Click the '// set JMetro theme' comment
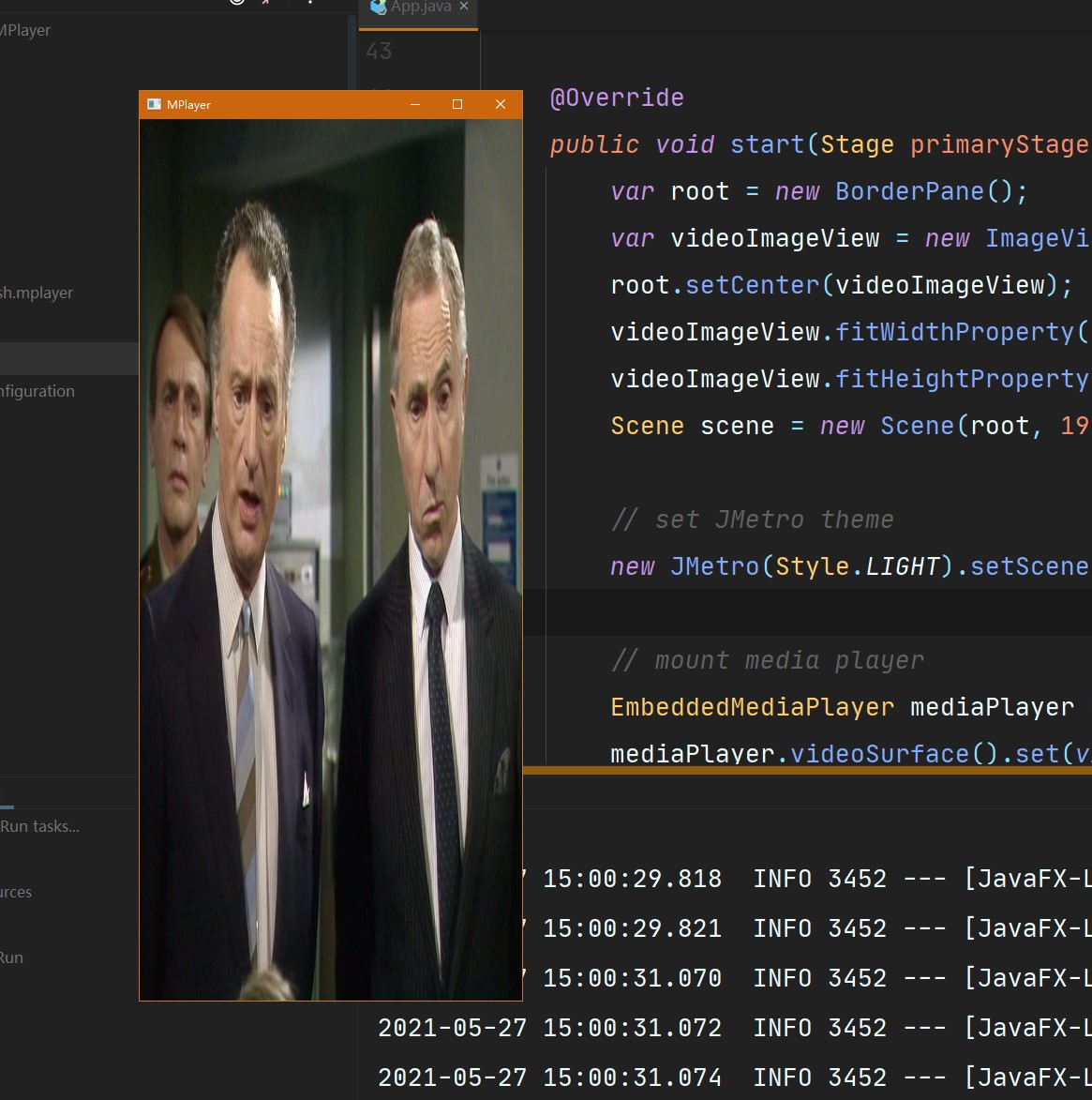This screenshot has width=1092, height=1100. pyautogui.click(x=753, y=520)
